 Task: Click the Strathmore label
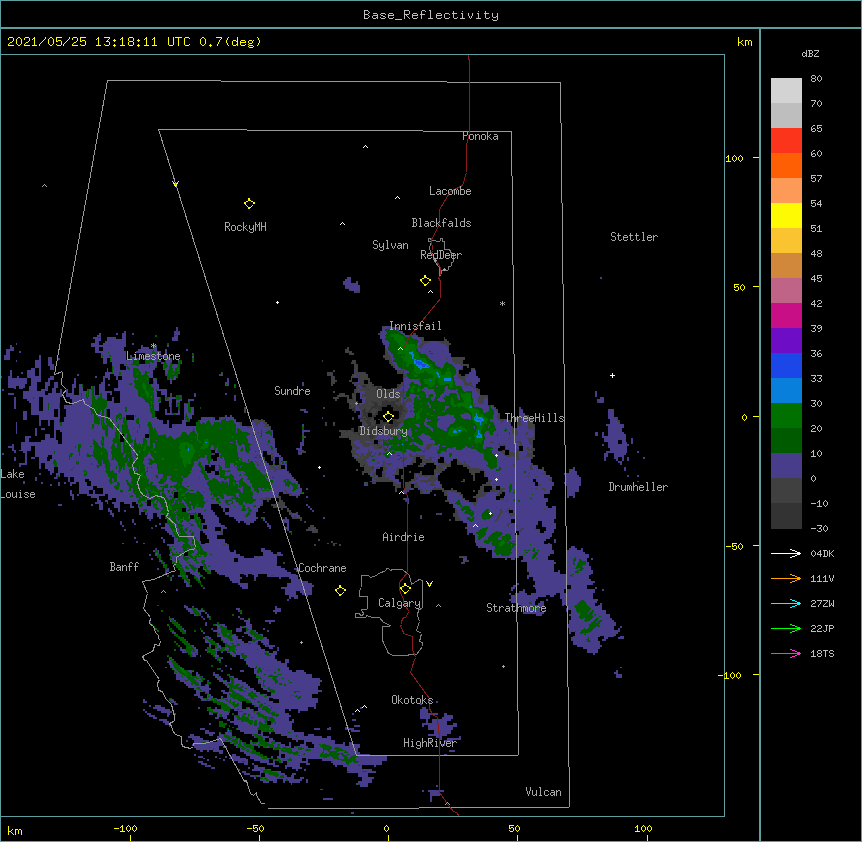point(516,608)
